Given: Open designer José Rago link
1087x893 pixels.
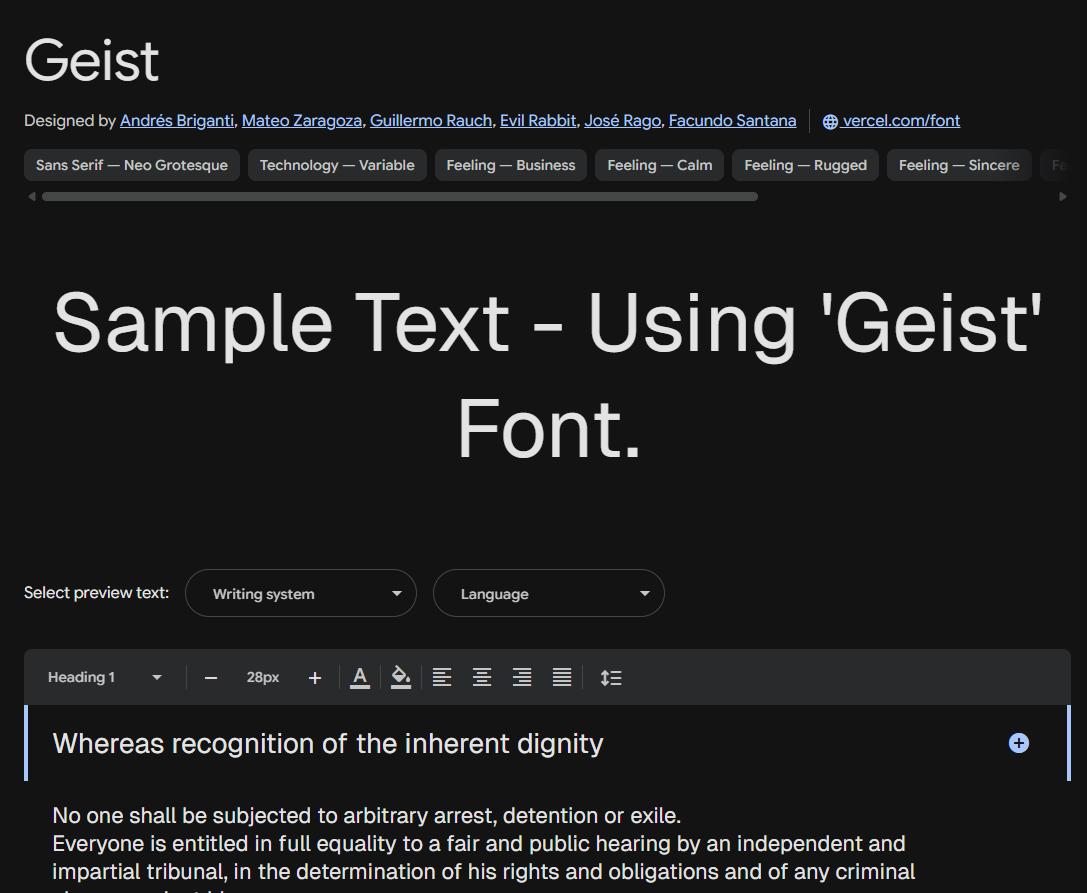Looking at the screenshot, I should coord(623,121).
